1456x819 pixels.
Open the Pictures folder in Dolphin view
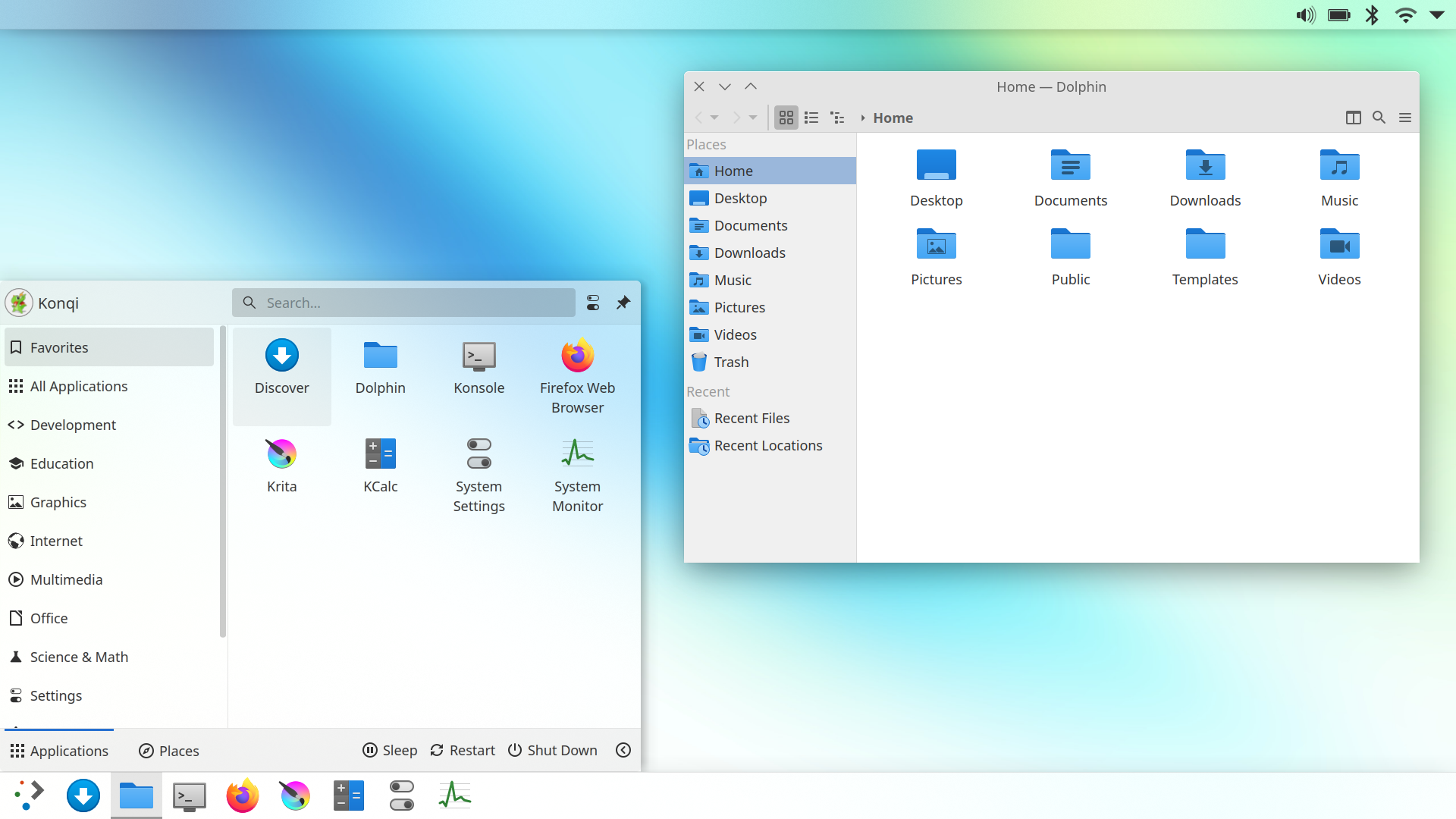tap(937, 256)
